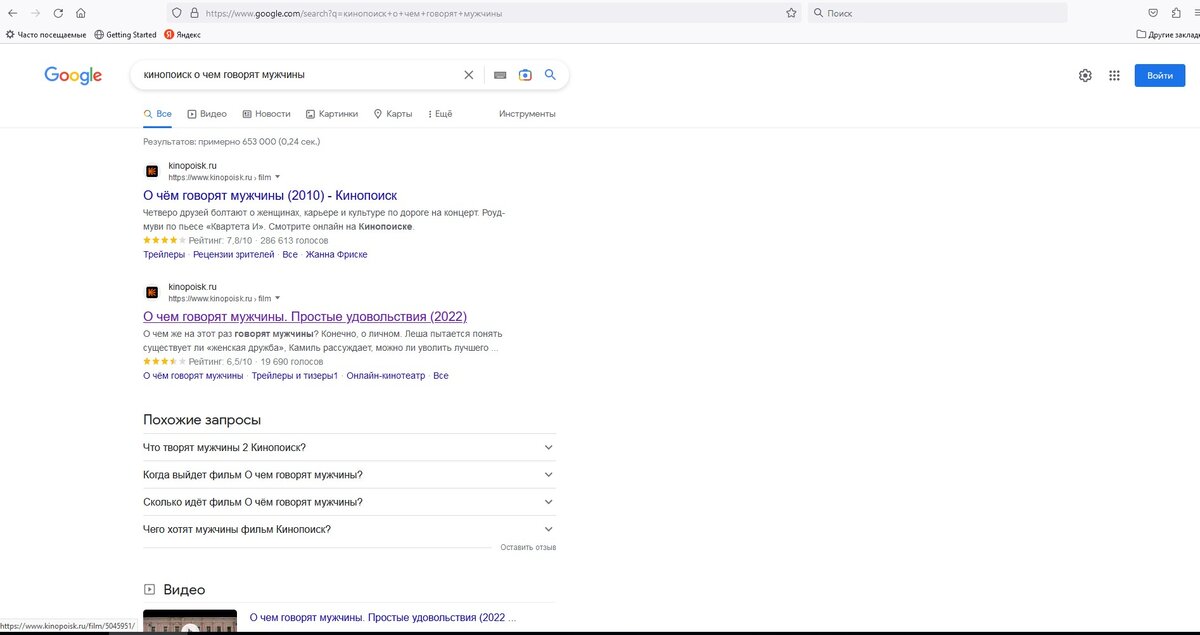
Task: Expand 'Когда выйдет фильм О чем говорят мужчины?'
Action: 349,474
